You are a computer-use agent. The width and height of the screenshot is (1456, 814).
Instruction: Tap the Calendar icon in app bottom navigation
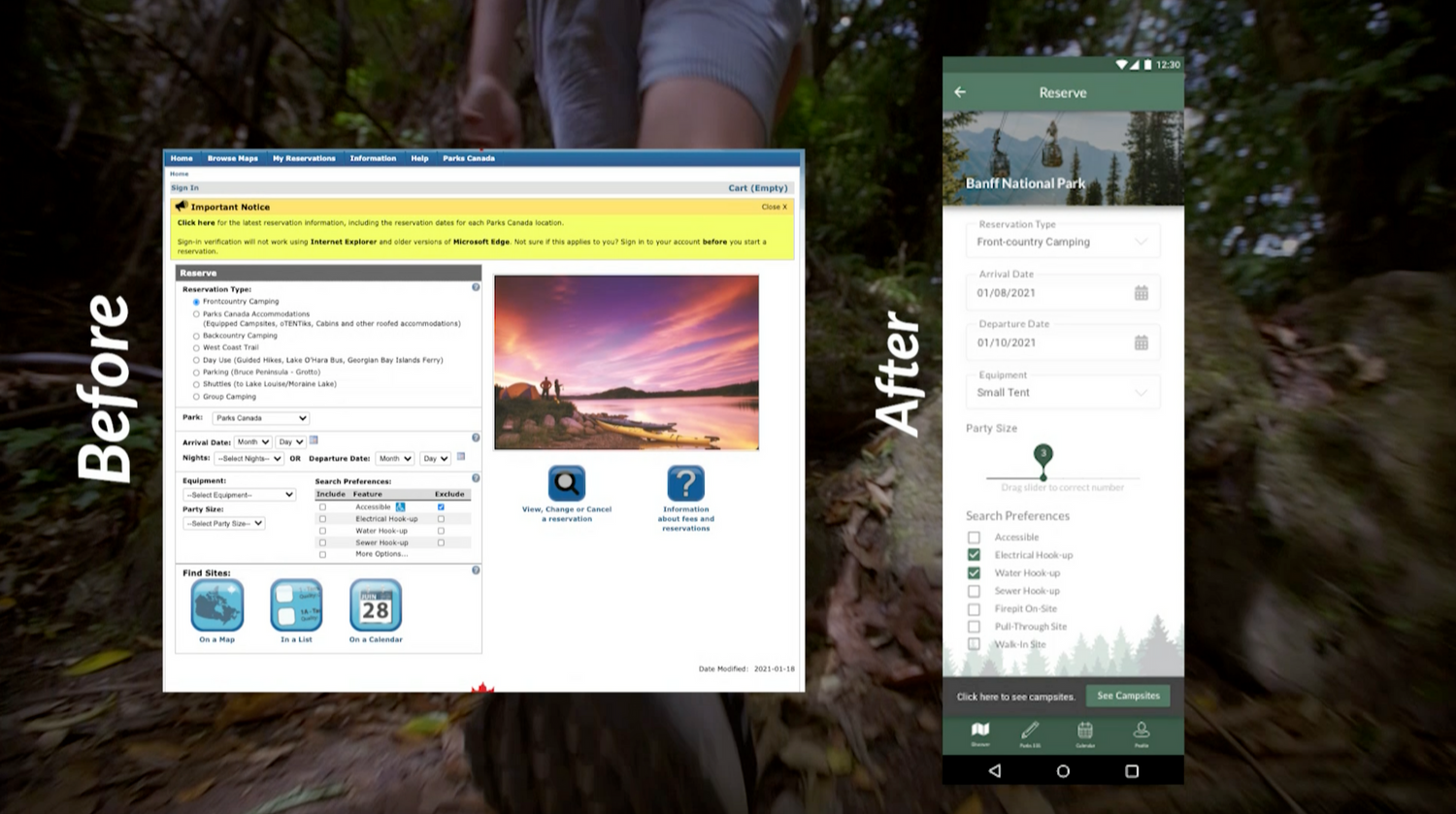1085,731
